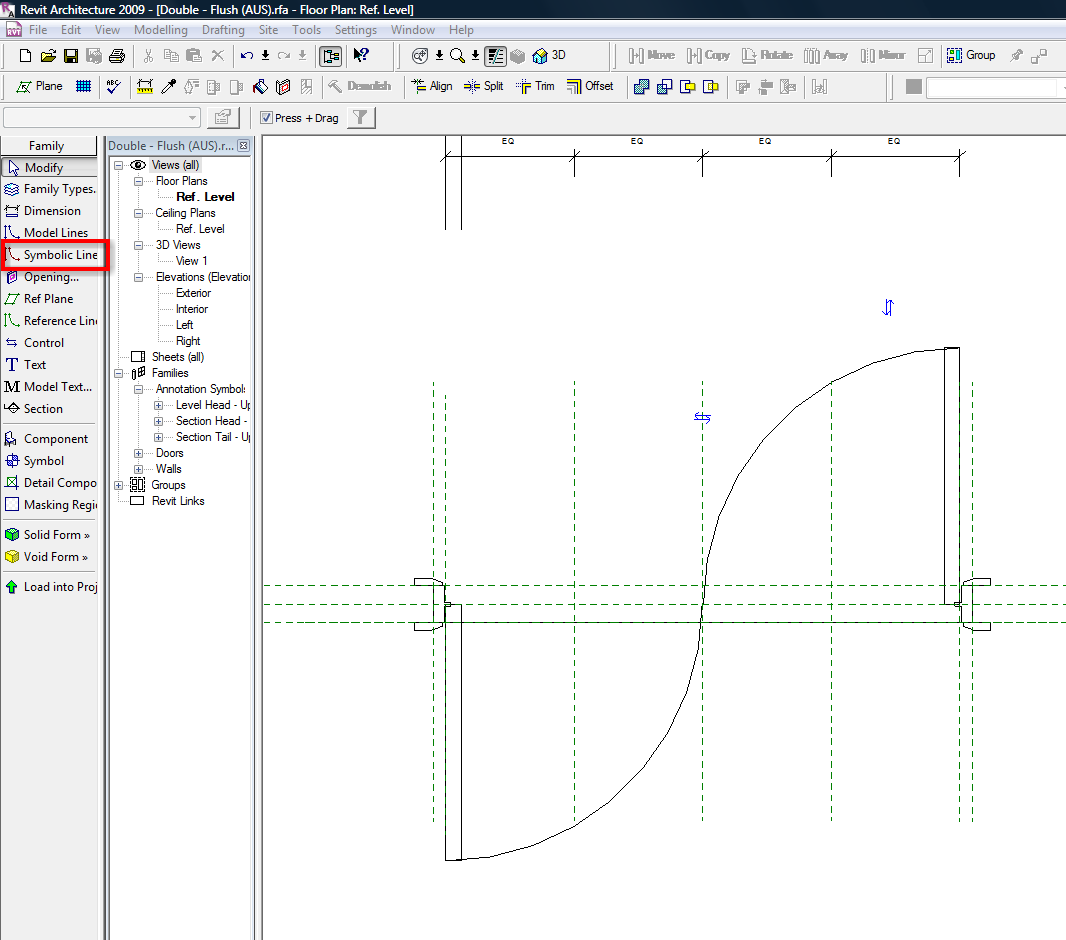The height and width of the screenshot is (940, 1066).
Task: Activate the Ref Plane tool
Action: (x=47, y=299)
